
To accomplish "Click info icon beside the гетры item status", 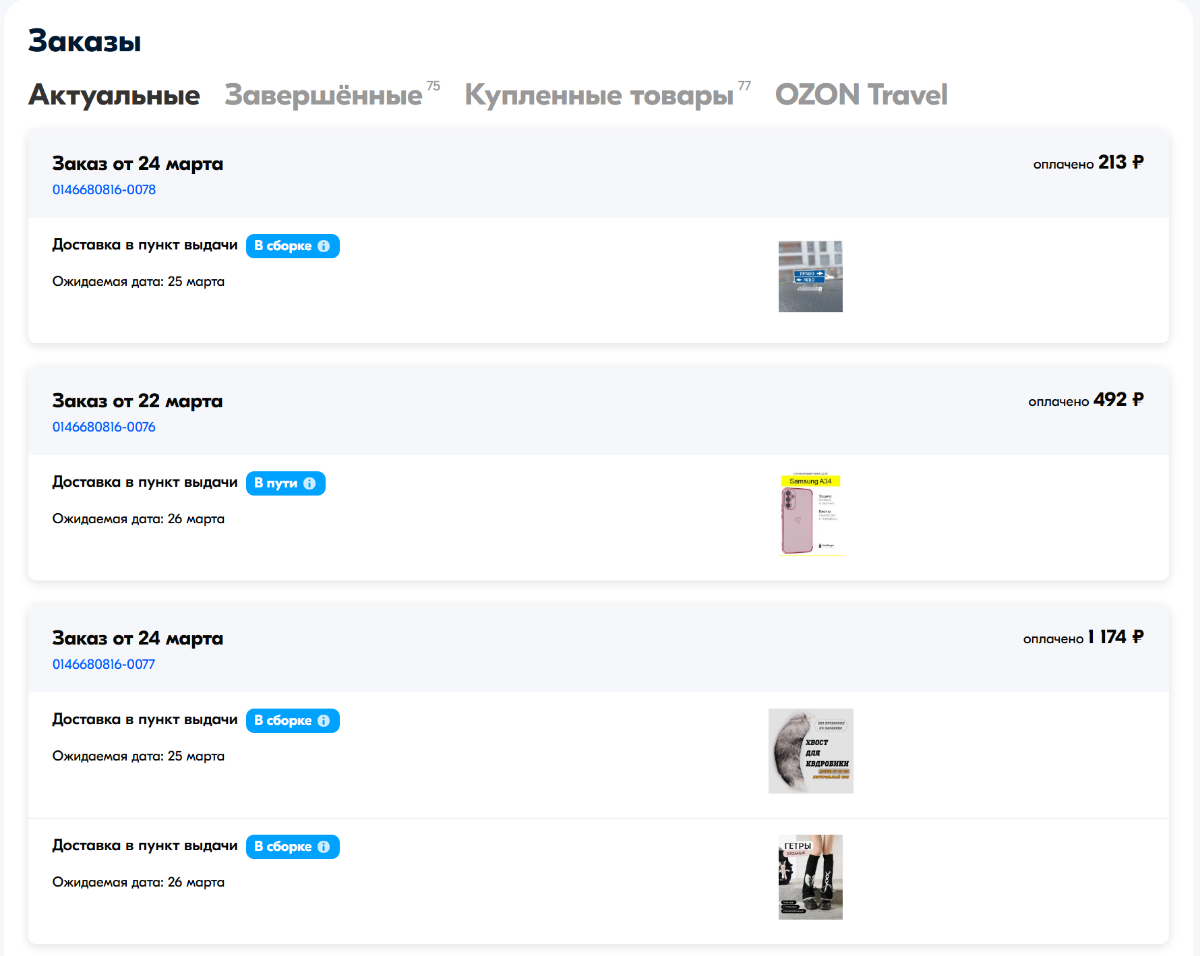I will click(323, 847).
